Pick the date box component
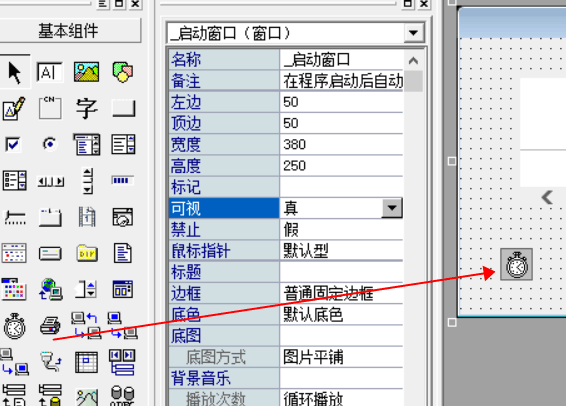The width and height of the screenshot is (566, 406). pyautogui.click(x=123, y=217)
